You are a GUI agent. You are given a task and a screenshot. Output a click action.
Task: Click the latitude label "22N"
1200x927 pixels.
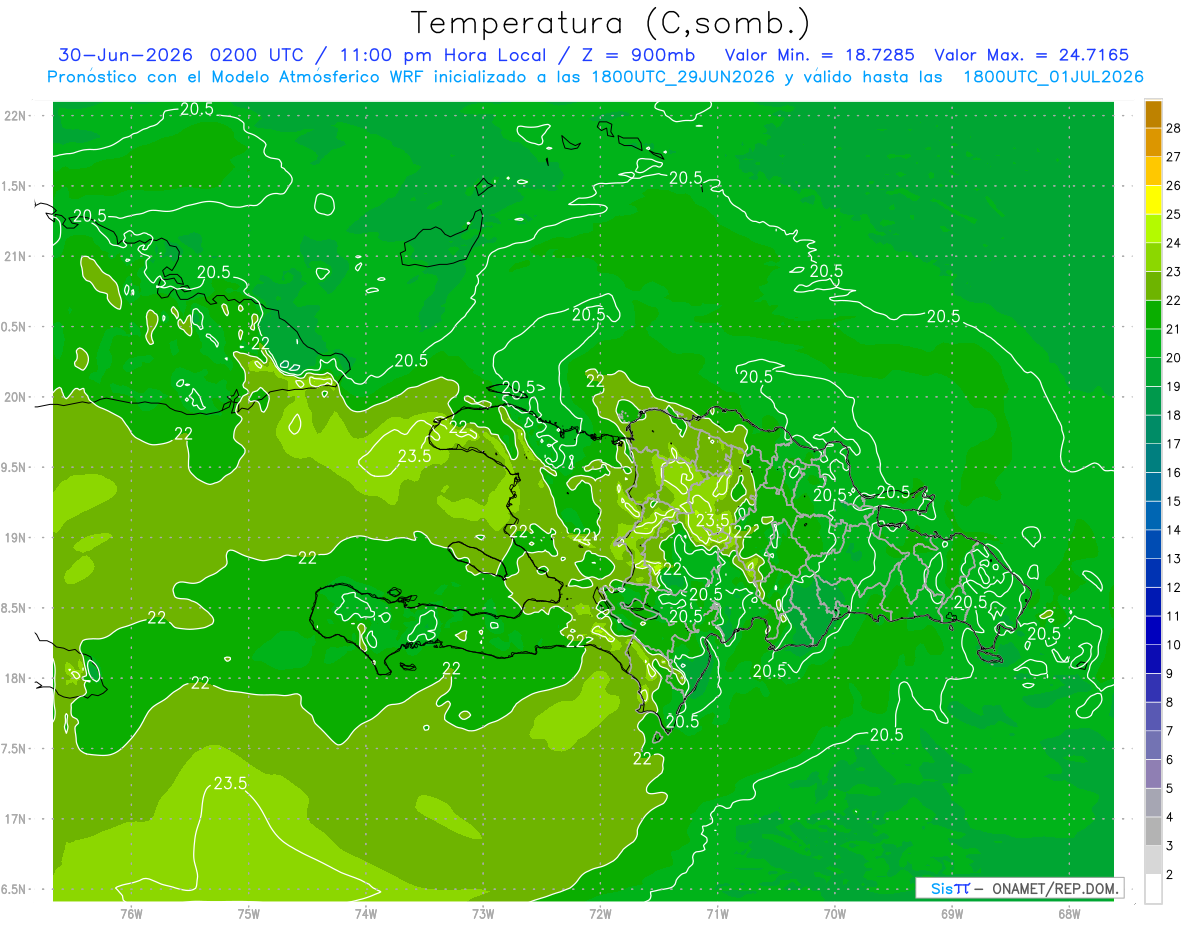click(x=15, y=115)
